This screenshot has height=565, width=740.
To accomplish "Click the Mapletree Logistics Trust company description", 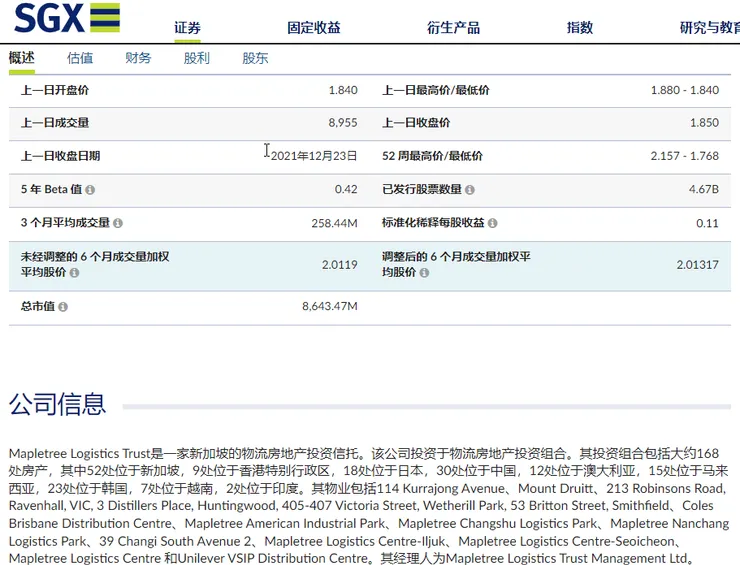I will pos(369,506).
